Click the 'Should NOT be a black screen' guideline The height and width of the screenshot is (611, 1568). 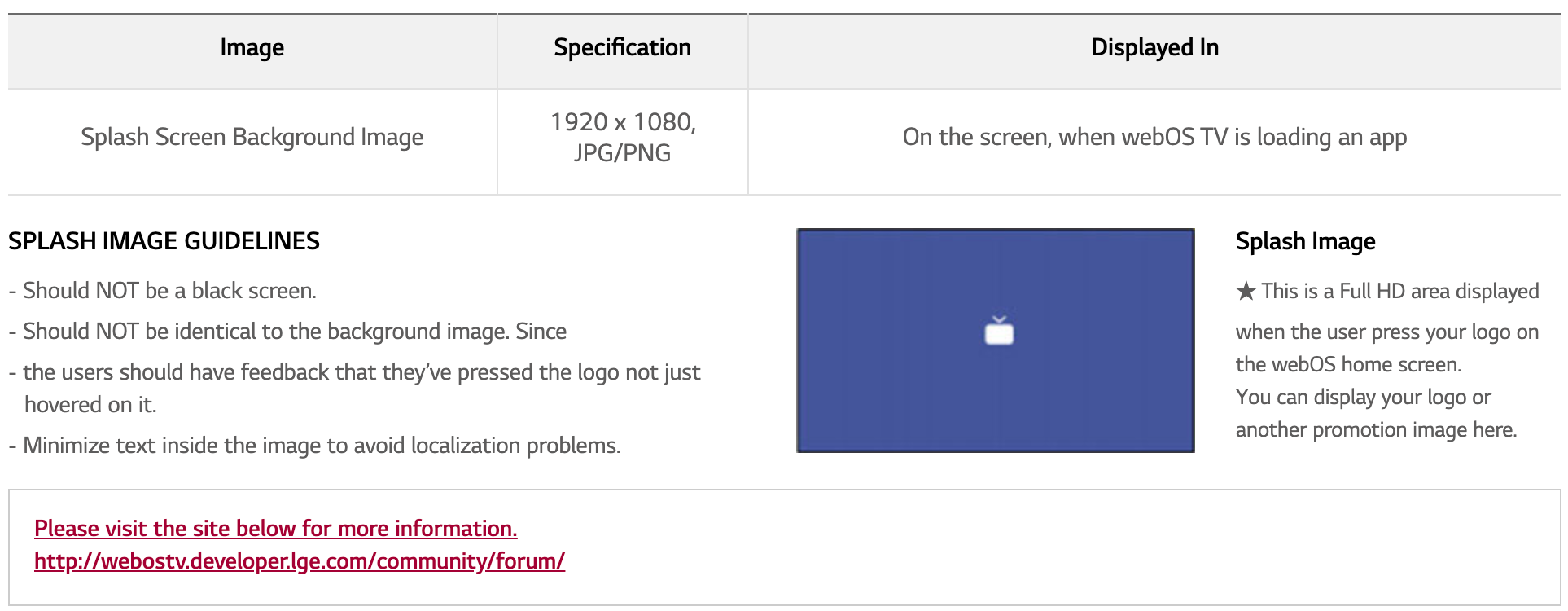[x=169, y=291]
